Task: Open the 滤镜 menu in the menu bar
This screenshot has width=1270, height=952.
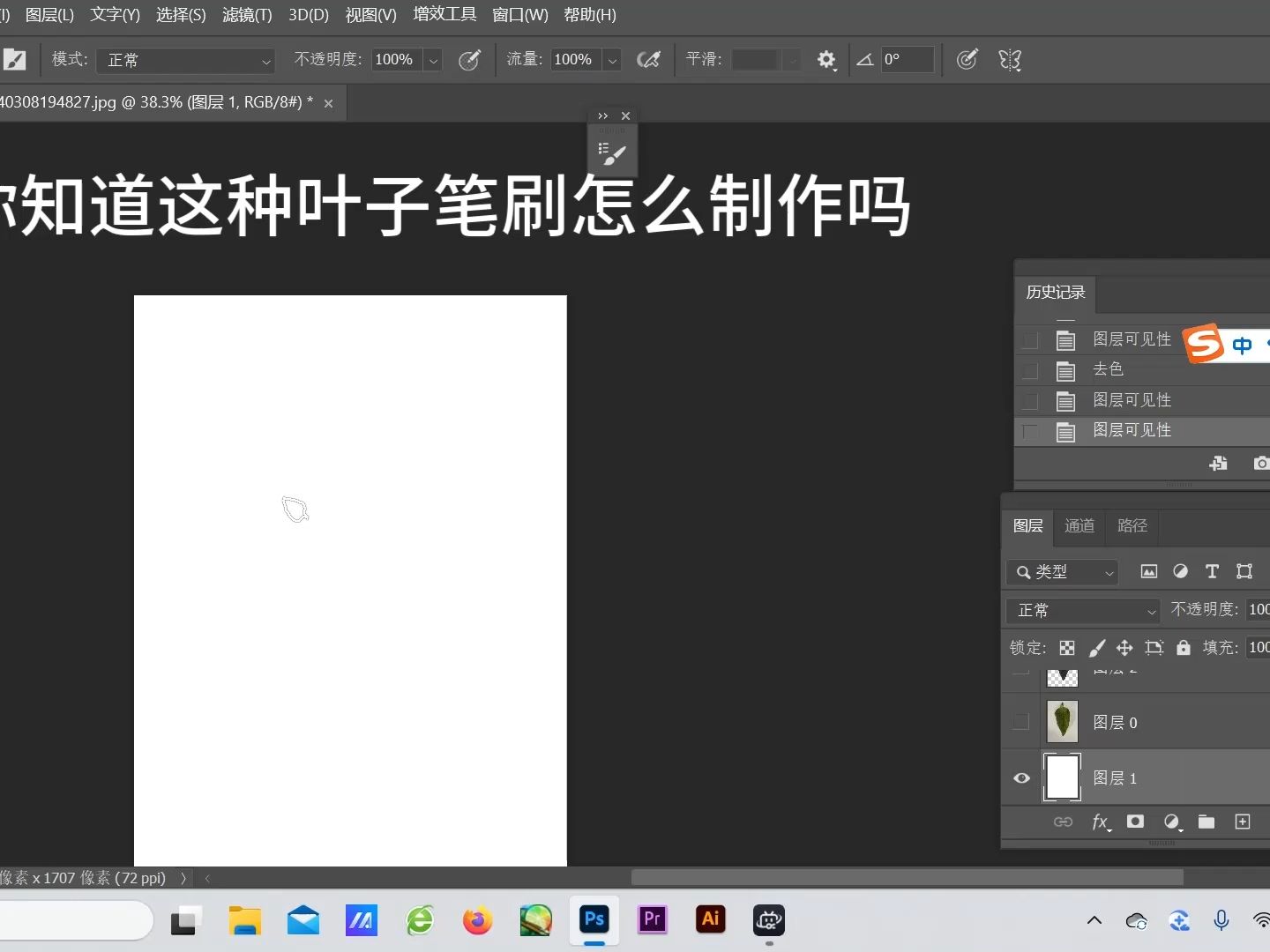Action: point(247,15)
